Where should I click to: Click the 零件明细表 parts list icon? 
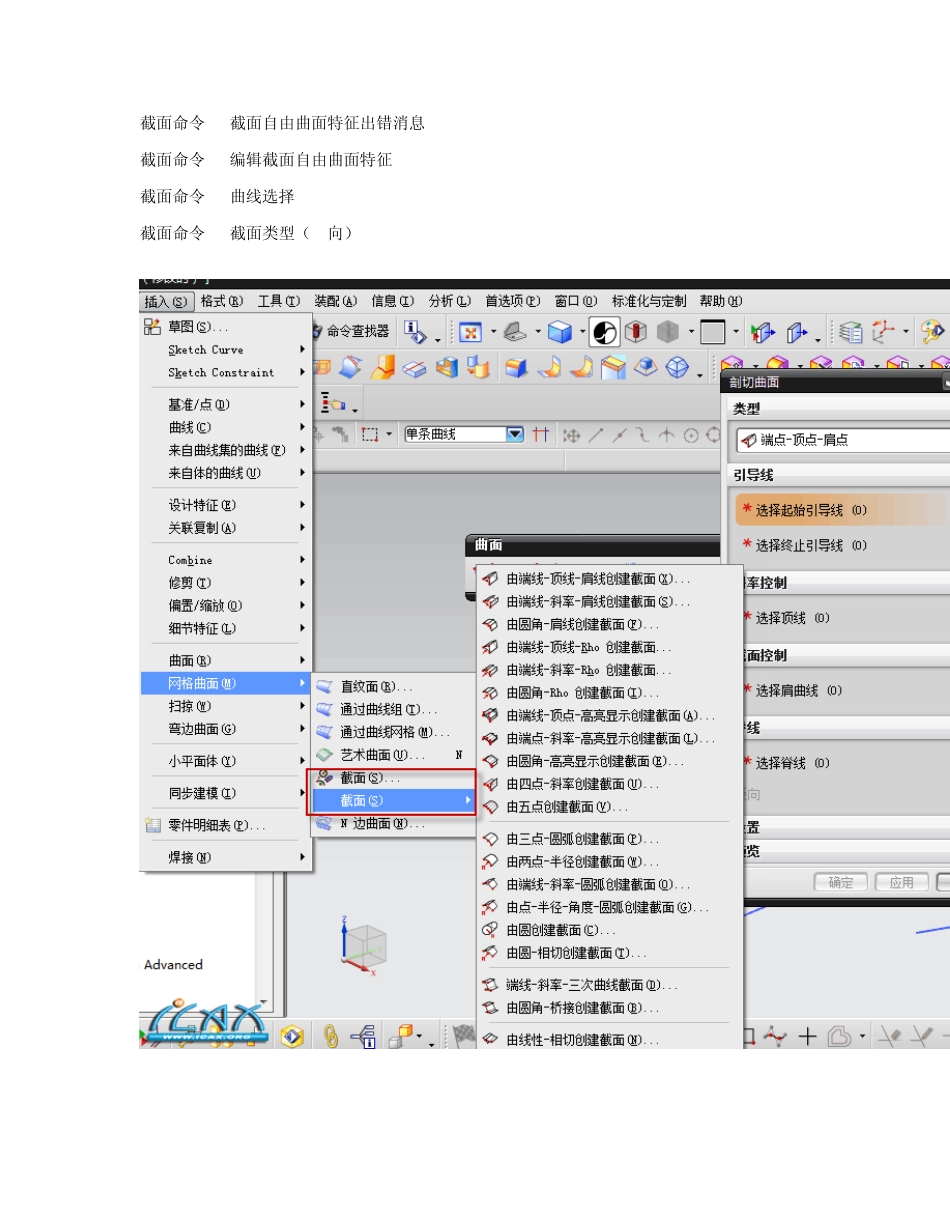153,826
